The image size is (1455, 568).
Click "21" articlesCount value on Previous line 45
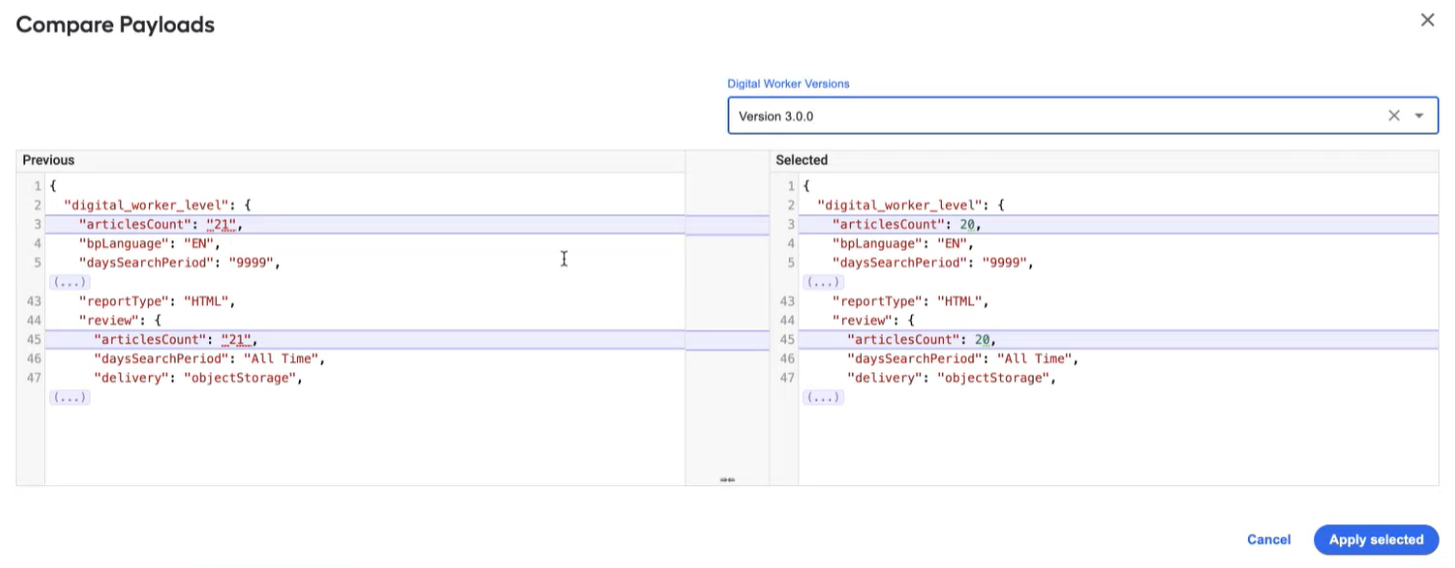point(236,340)
